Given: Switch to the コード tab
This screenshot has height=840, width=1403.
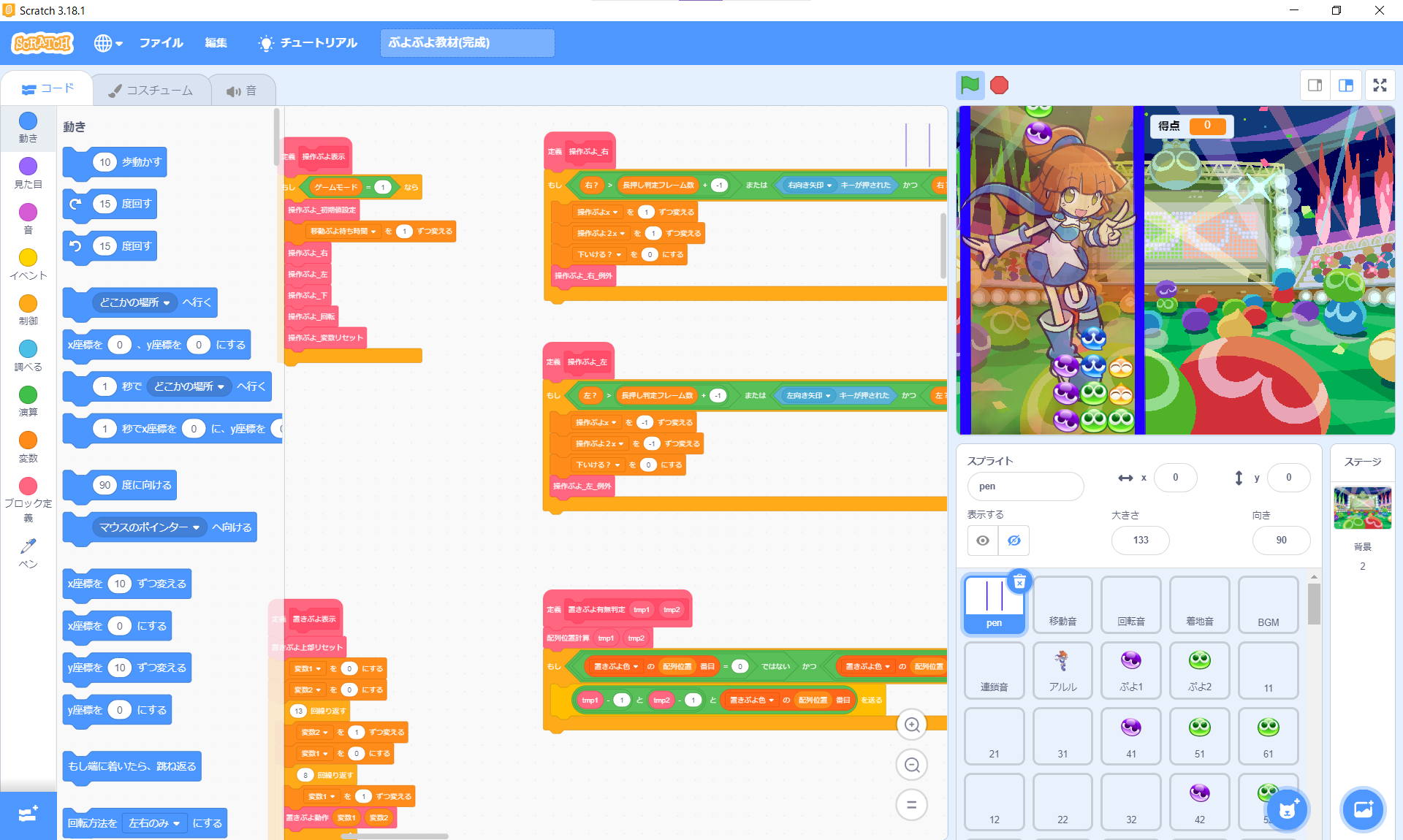Looking at the screenshot, I should (48, 88).
